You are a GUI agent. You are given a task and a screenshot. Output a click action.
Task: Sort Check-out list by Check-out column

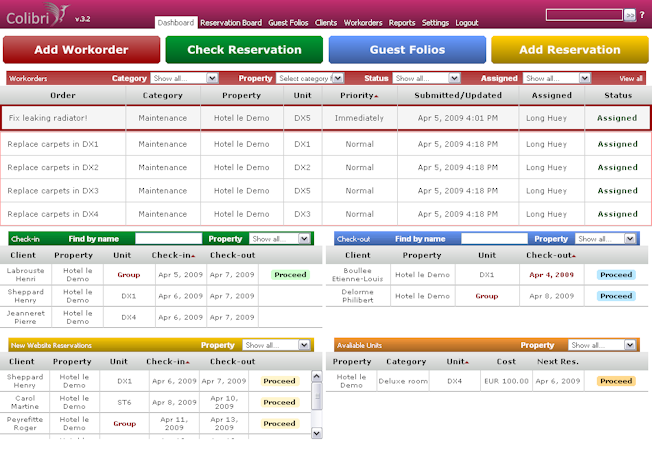(x=551, y=255)
